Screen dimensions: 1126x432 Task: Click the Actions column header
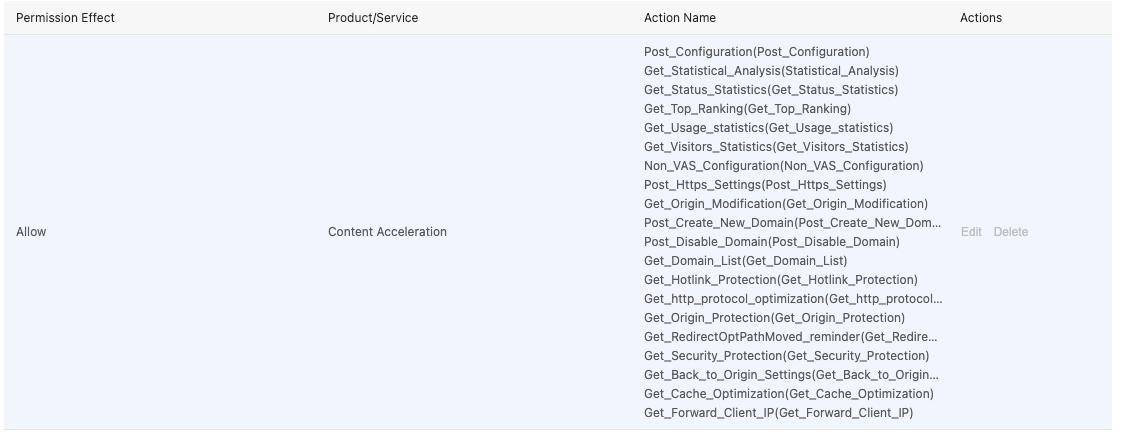pos(980,18)
